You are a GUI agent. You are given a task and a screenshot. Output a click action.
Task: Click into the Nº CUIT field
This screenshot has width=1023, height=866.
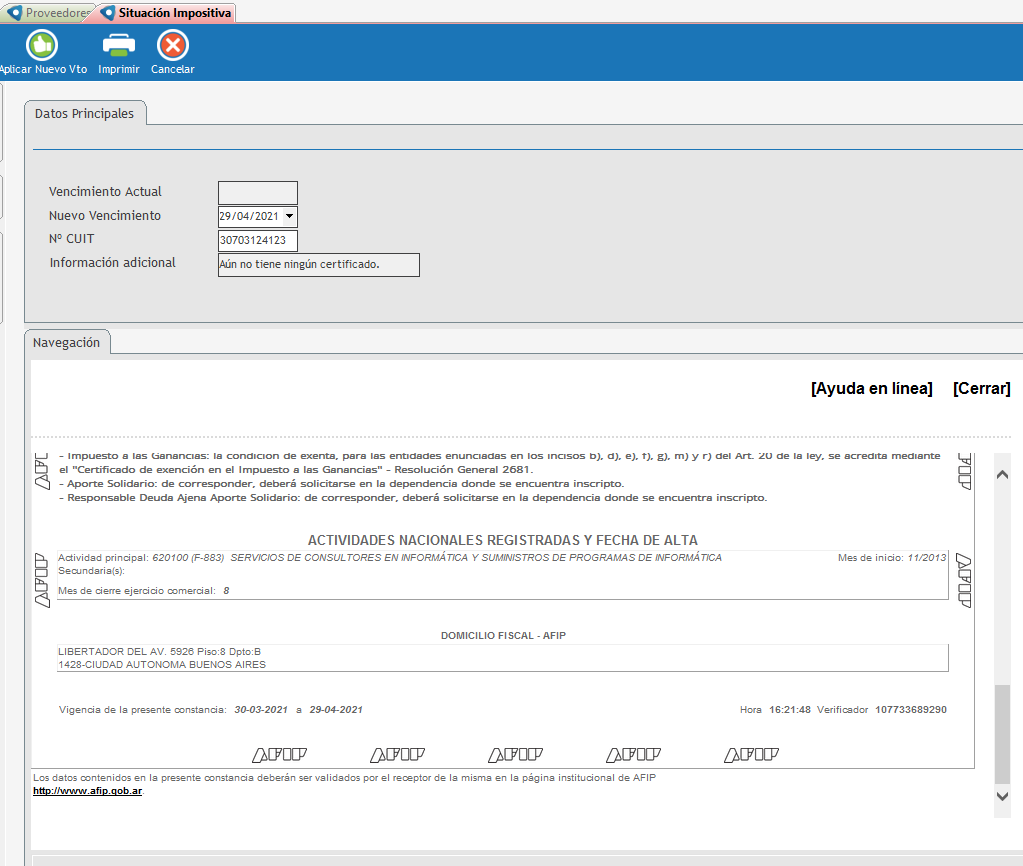pyautogui.click(x=257, y=240)
